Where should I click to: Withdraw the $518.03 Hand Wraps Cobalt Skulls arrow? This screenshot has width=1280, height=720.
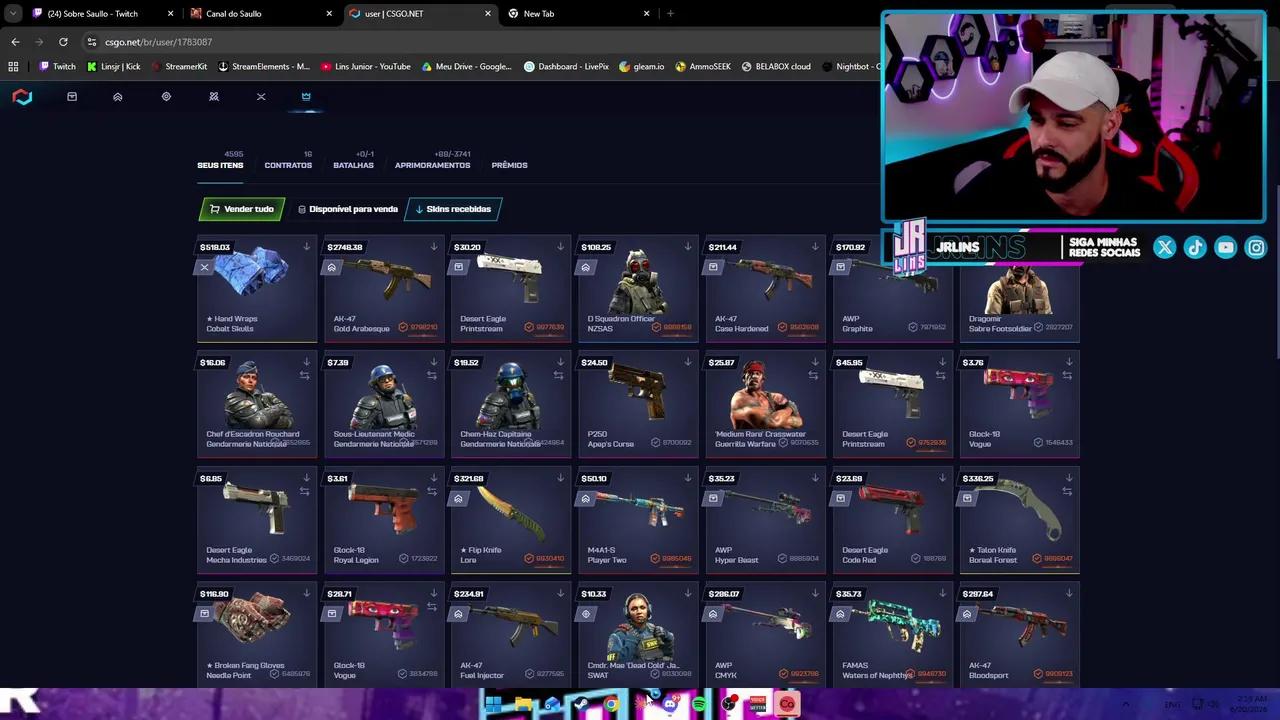307,246
